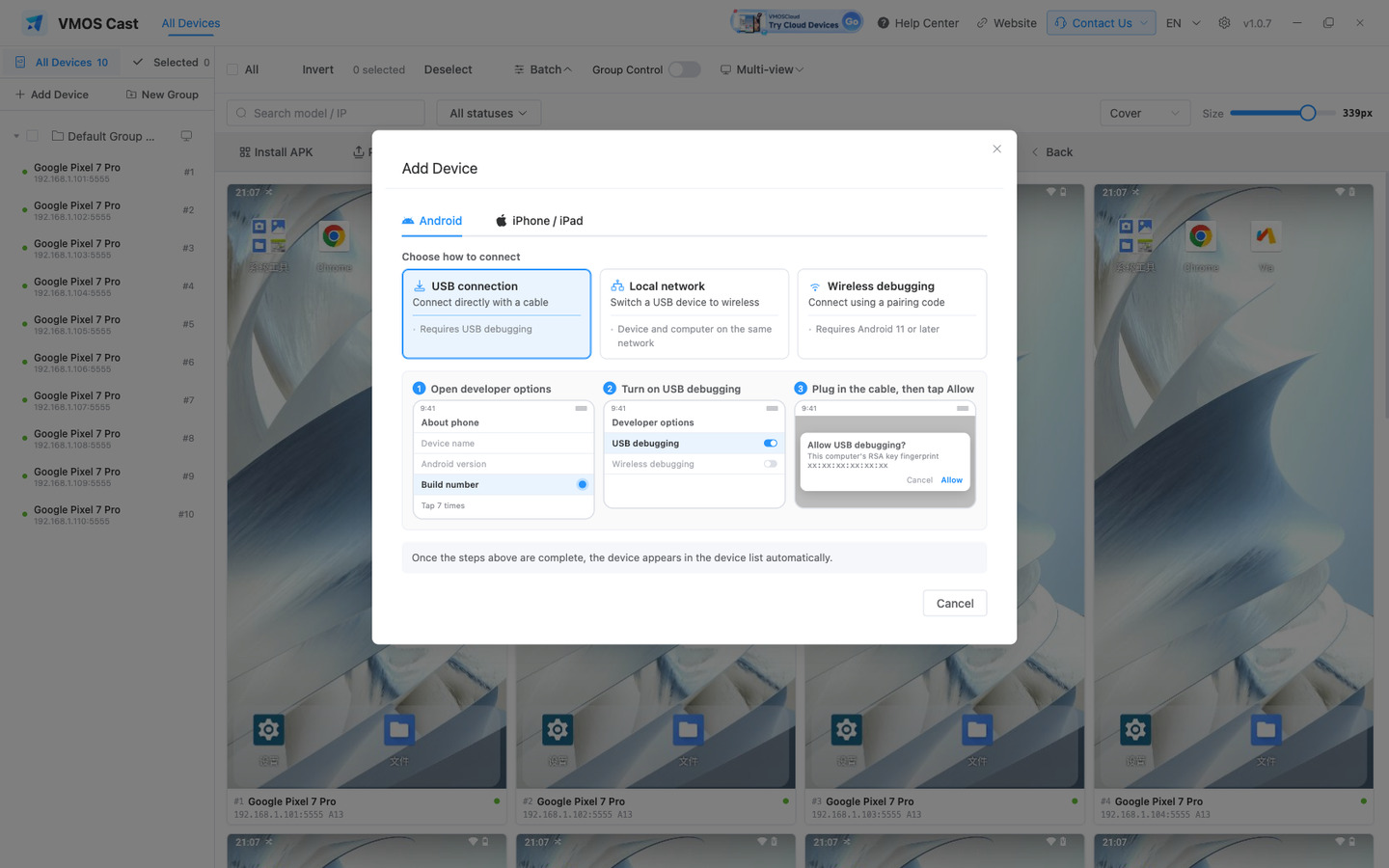Viewport: 1389px width, 868px height.
Task: Toggle the Group Control switch
Action: point(685,69)
